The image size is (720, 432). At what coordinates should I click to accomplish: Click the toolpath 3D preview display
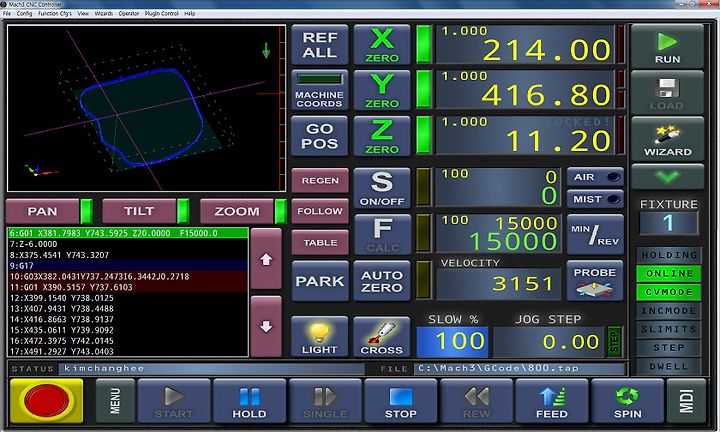146,108
